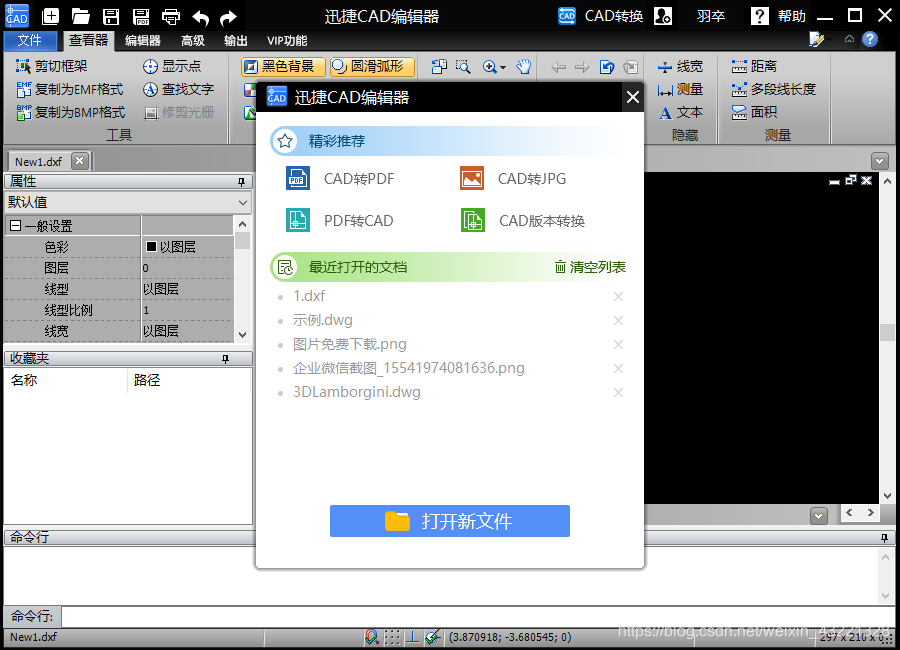The height and width of the screenshot is (650, 900).
Task: Toggle 文本 display
Action: (x=680, y=113)
